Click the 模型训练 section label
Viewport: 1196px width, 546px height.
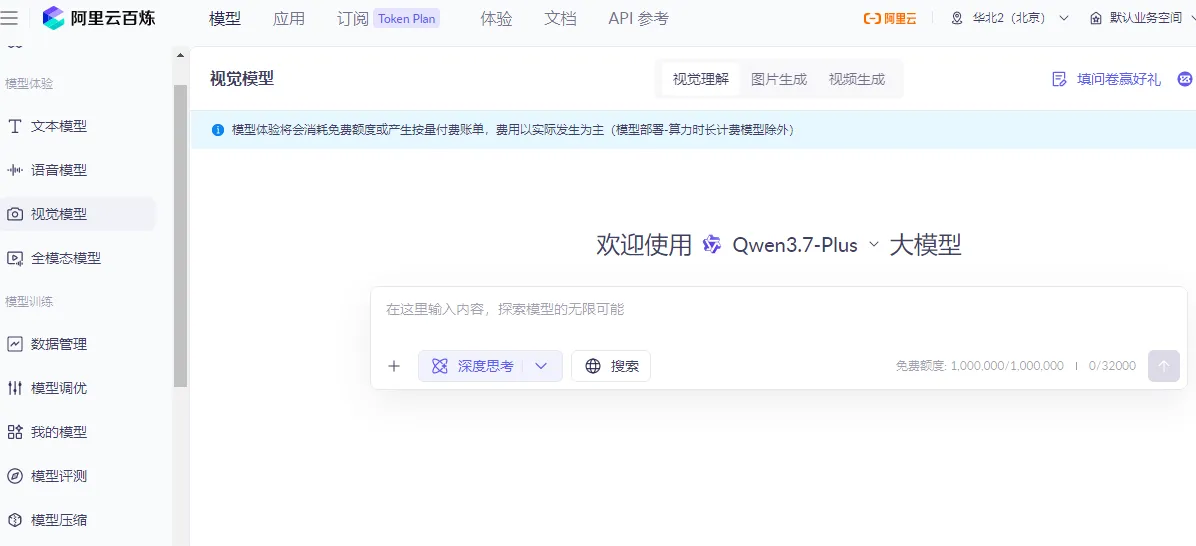29,301
